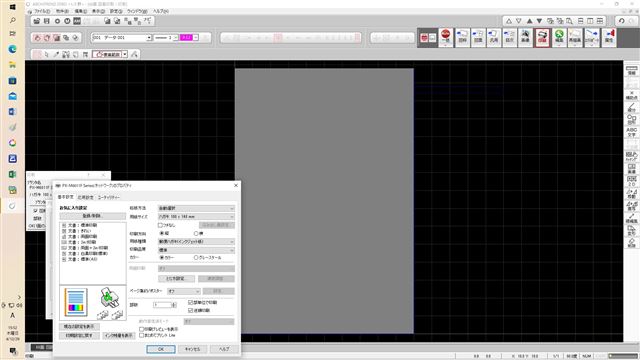Screen dimensions: 640x360
Task: Select the 汎用 toolbar icon
Action: [x=494, y=37]
